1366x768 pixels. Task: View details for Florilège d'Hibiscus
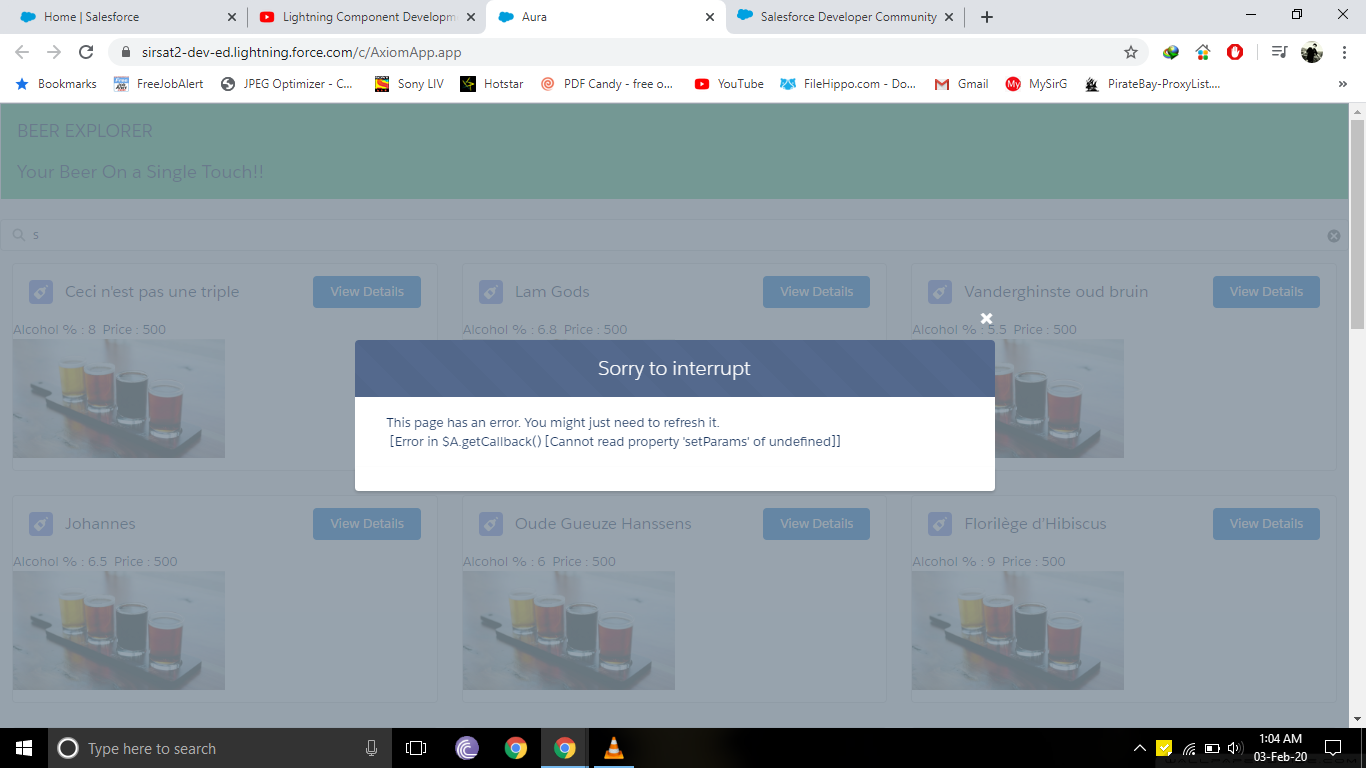click(1266, 524)
